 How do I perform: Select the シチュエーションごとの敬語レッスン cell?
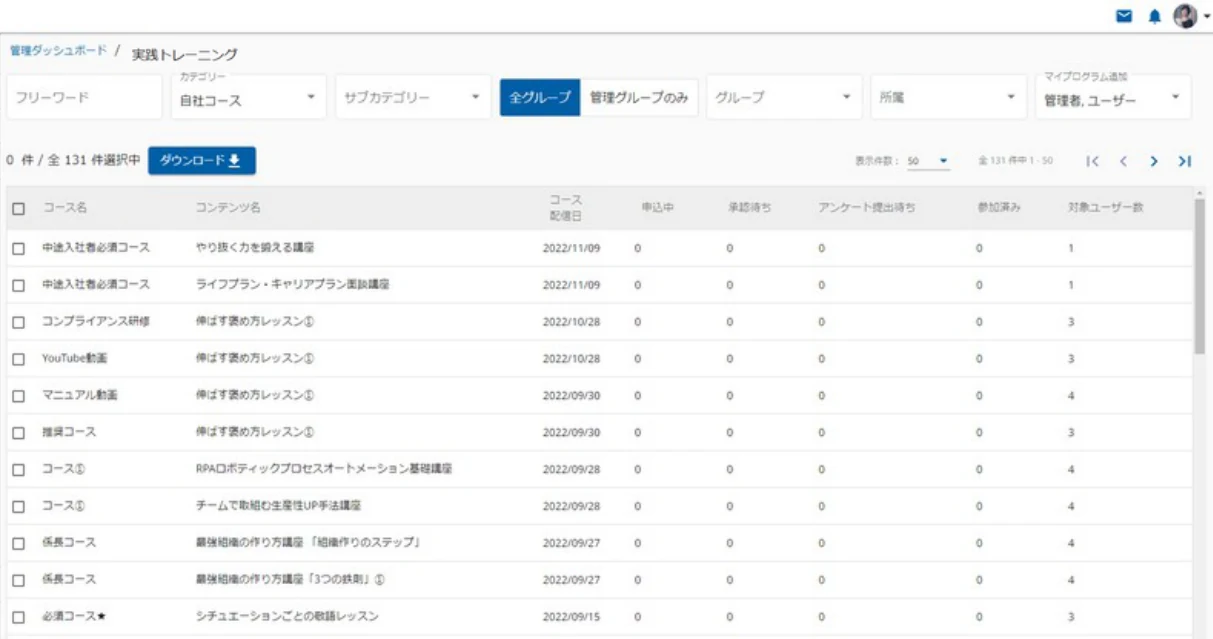pyautogui.click(x=287, y=617)
